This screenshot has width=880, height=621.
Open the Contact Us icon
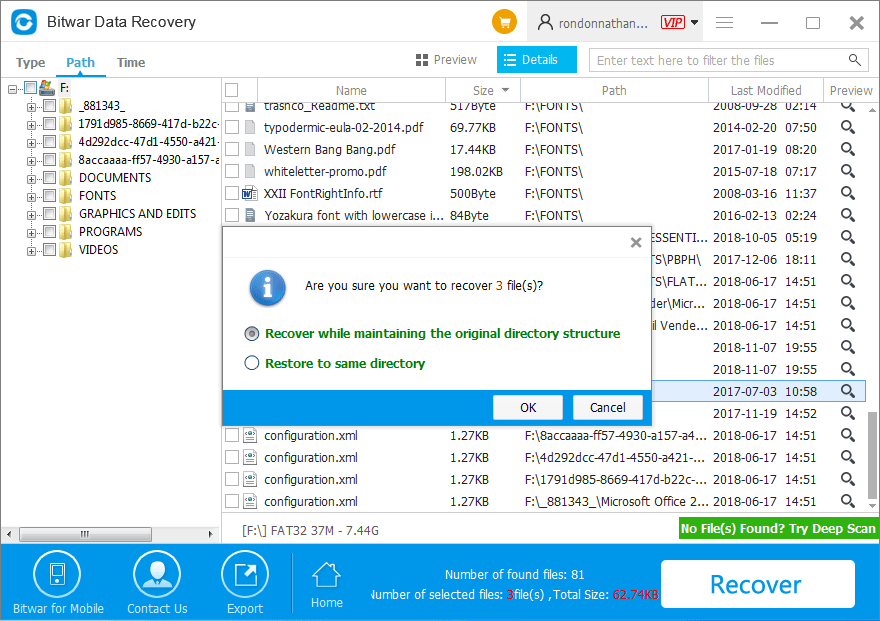coord(157,575)
